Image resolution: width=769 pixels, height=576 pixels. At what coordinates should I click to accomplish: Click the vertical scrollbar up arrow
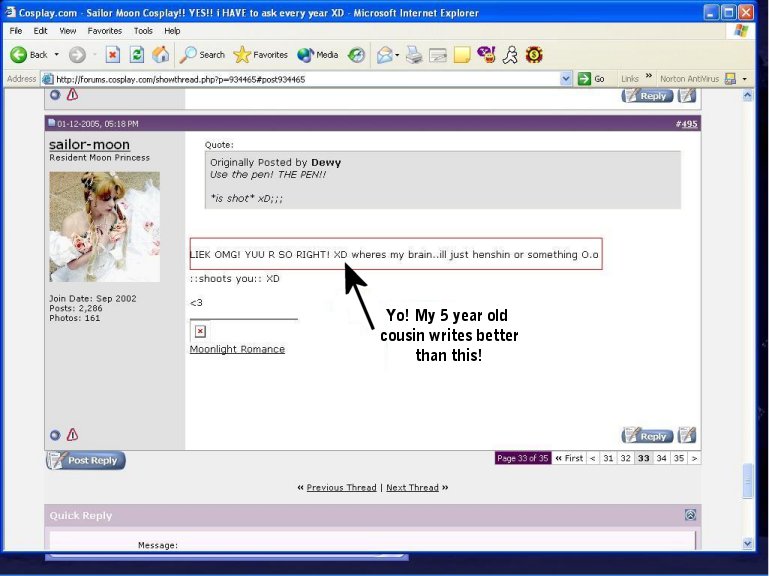(747, 96)
